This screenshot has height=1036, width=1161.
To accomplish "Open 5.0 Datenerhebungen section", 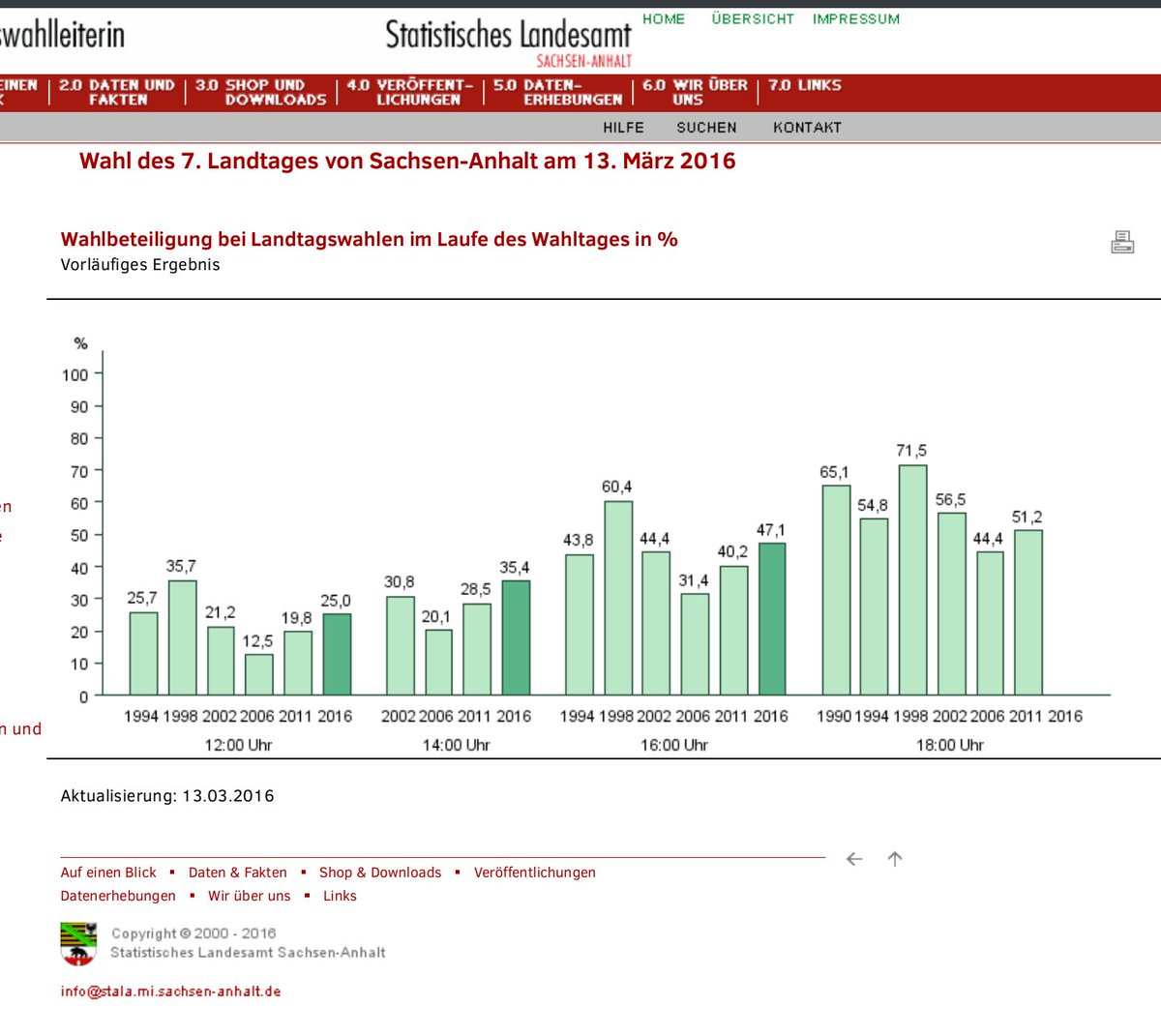I will click(x=558, y=91).
